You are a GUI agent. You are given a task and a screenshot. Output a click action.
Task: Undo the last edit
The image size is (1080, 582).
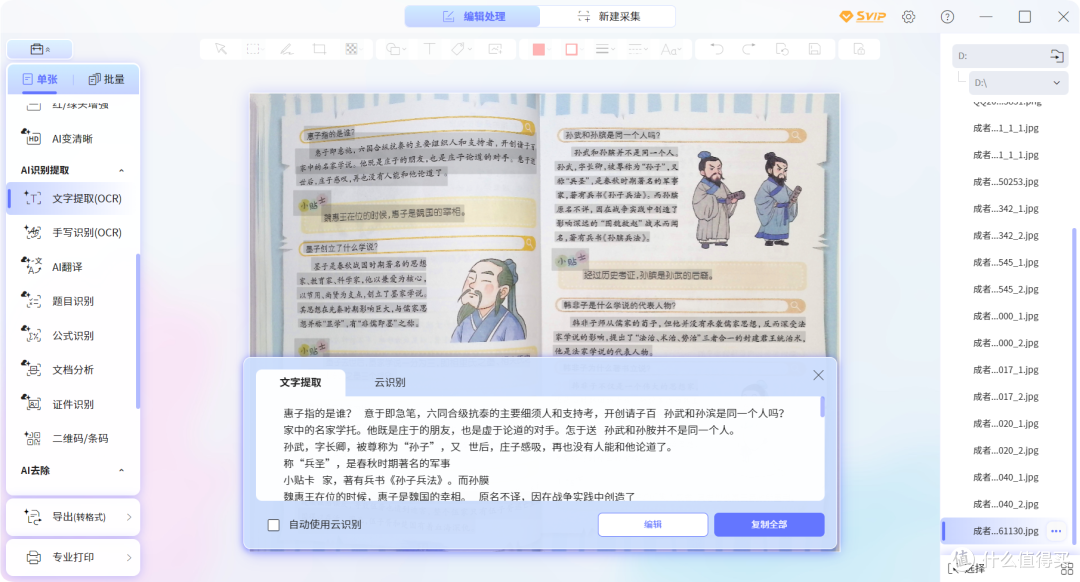716,49
